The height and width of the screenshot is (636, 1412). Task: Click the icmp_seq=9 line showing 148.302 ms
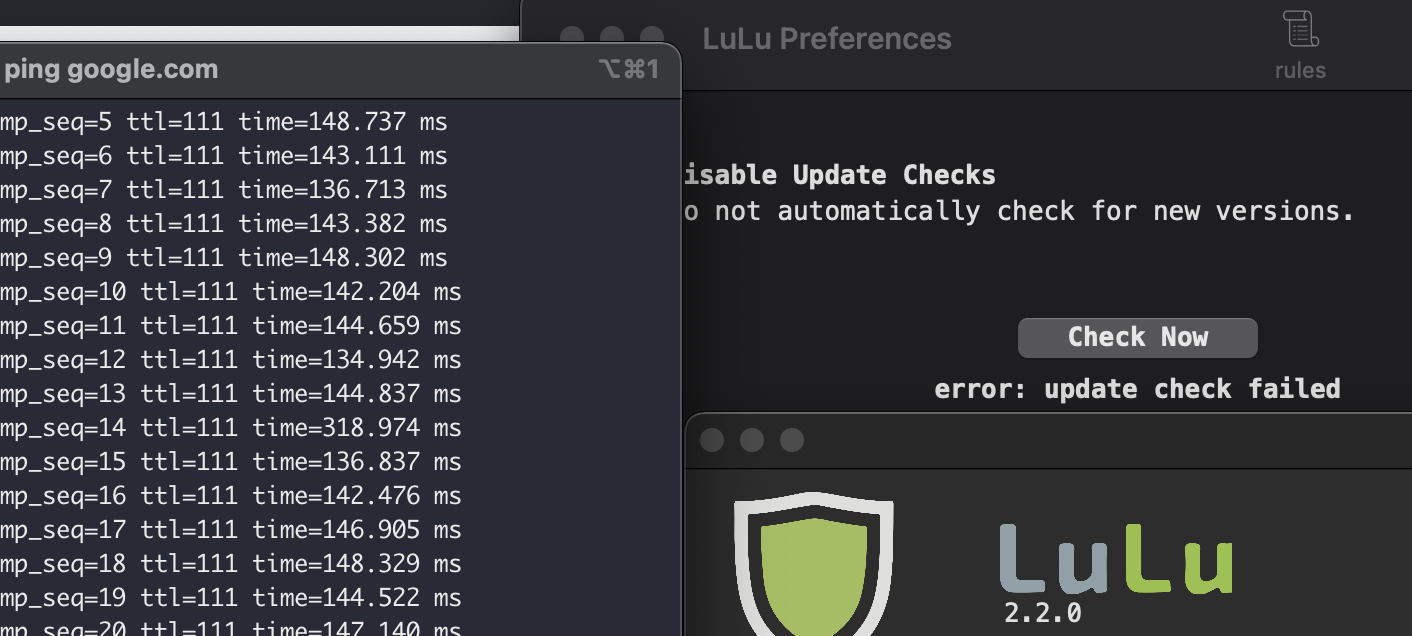tap(224, 258)
